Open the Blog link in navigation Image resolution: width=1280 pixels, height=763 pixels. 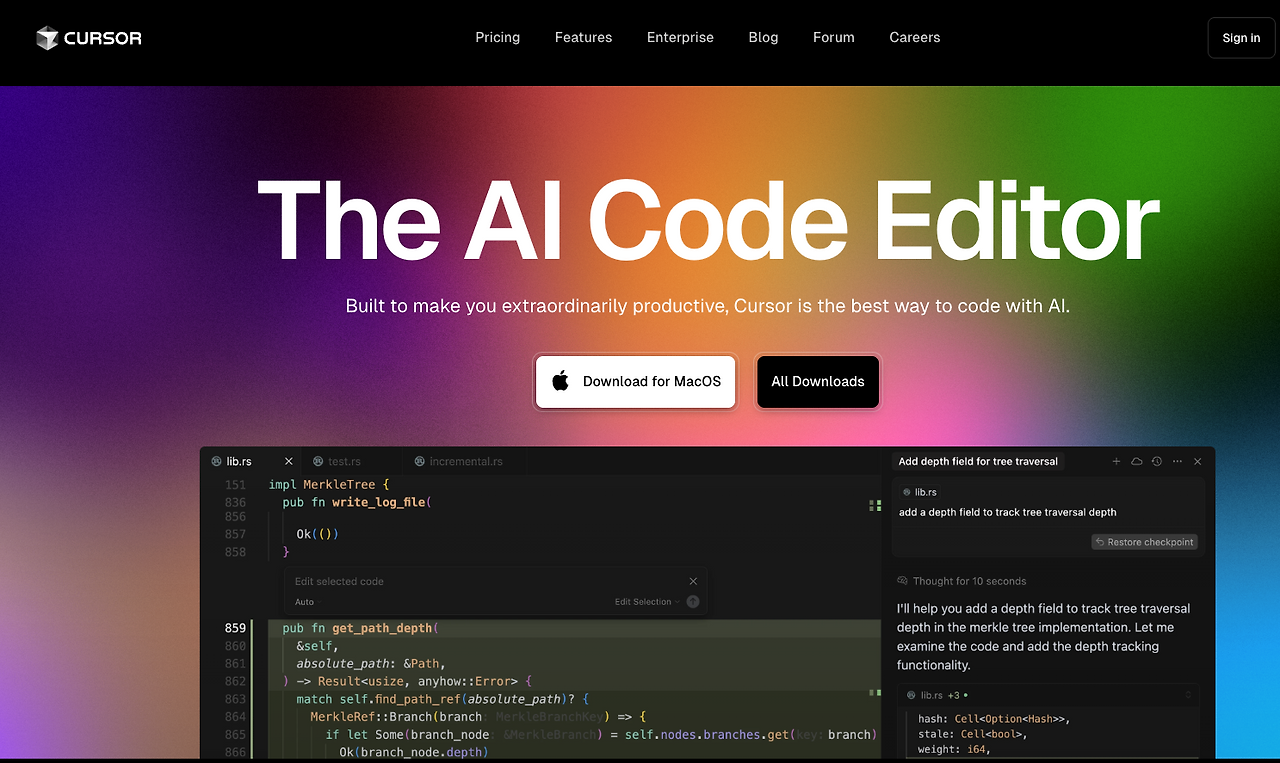coord(763,38)
